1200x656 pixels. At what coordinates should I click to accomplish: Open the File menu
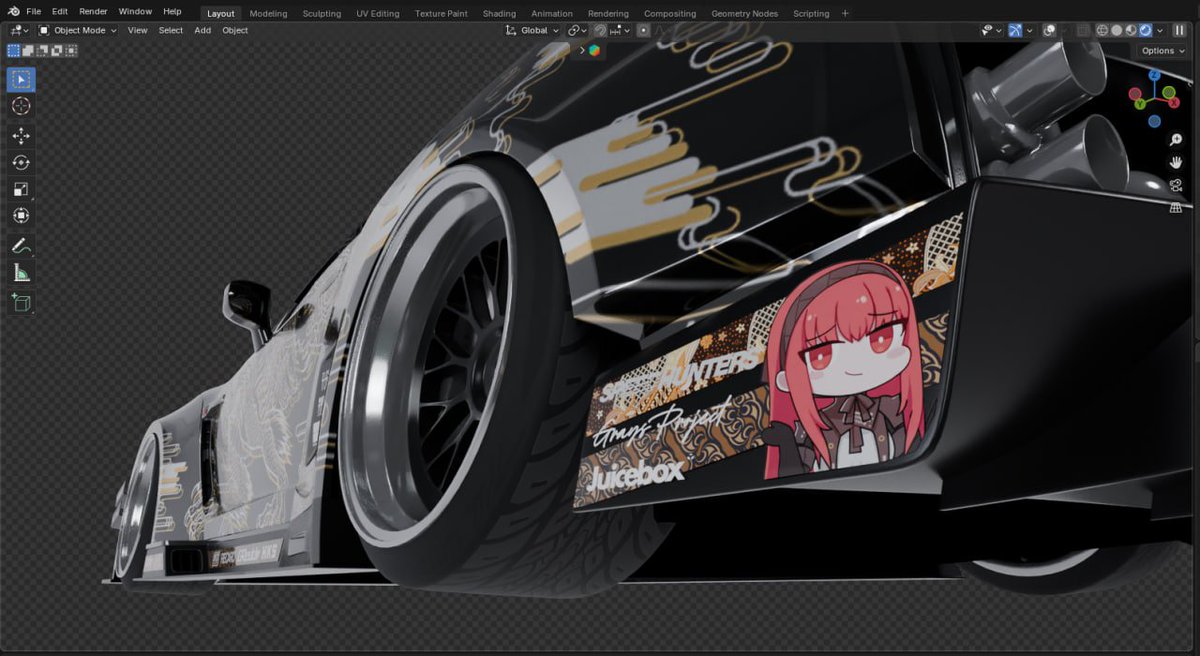pyautogui.click(x=34, y=12)
